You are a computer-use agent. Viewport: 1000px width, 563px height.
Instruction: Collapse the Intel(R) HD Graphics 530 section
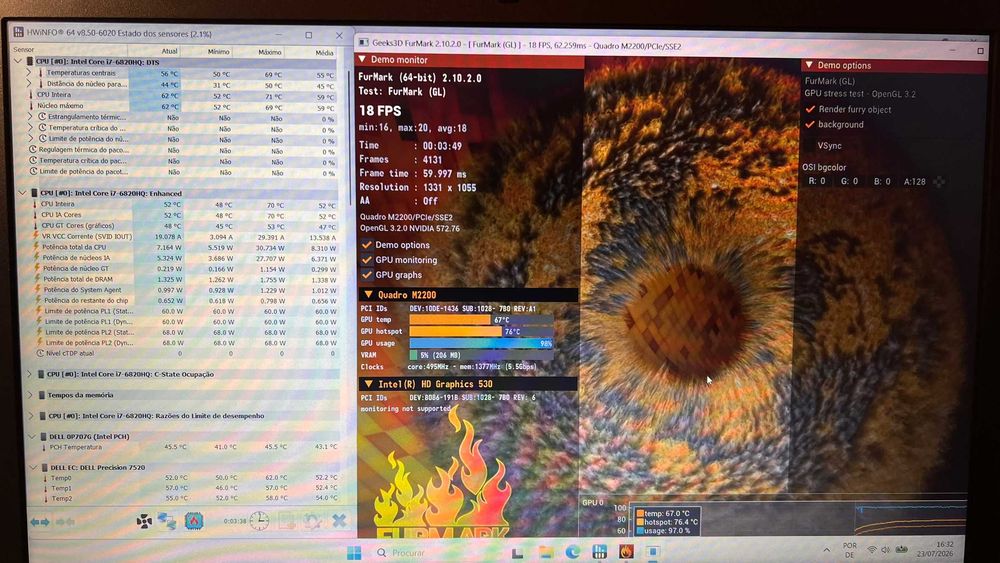369,384
